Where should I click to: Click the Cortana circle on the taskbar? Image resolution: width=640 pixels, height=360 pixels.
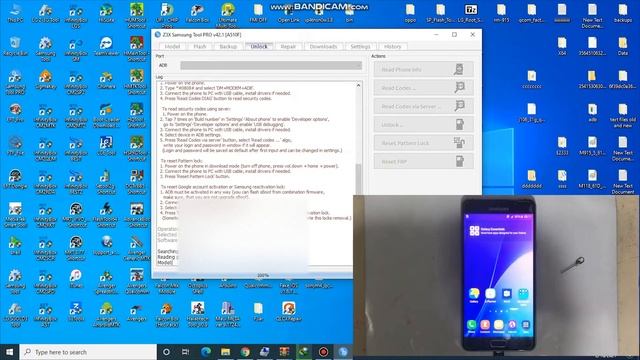(166, 352)
